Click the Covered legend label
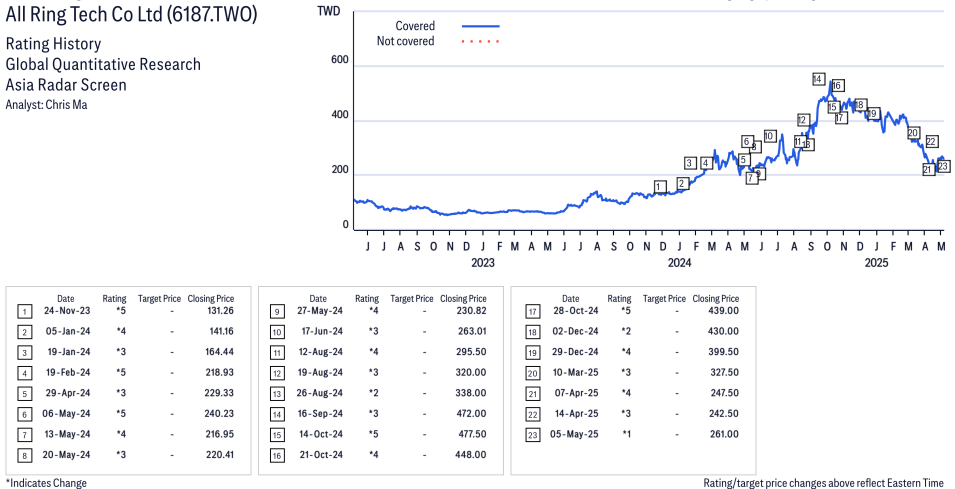This screenshot has width=955, height=489. [415, 26]
